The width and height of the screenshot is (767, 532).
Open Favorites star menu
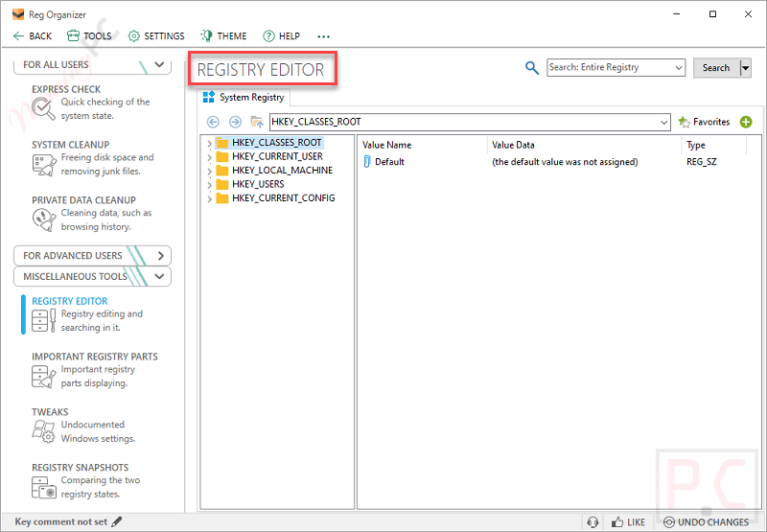(704, 122)
